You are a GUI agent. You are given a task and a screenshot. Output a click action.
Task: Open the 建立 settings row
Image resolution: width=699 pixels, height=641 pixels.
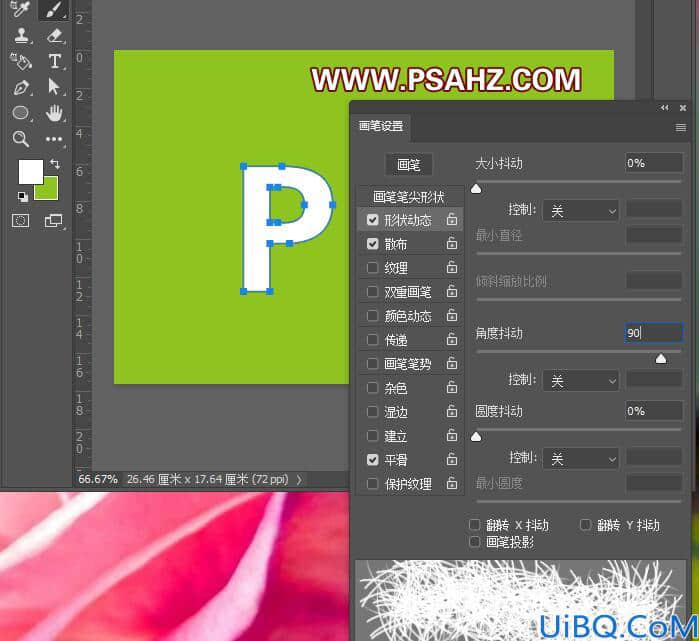(x=411, y=436)
